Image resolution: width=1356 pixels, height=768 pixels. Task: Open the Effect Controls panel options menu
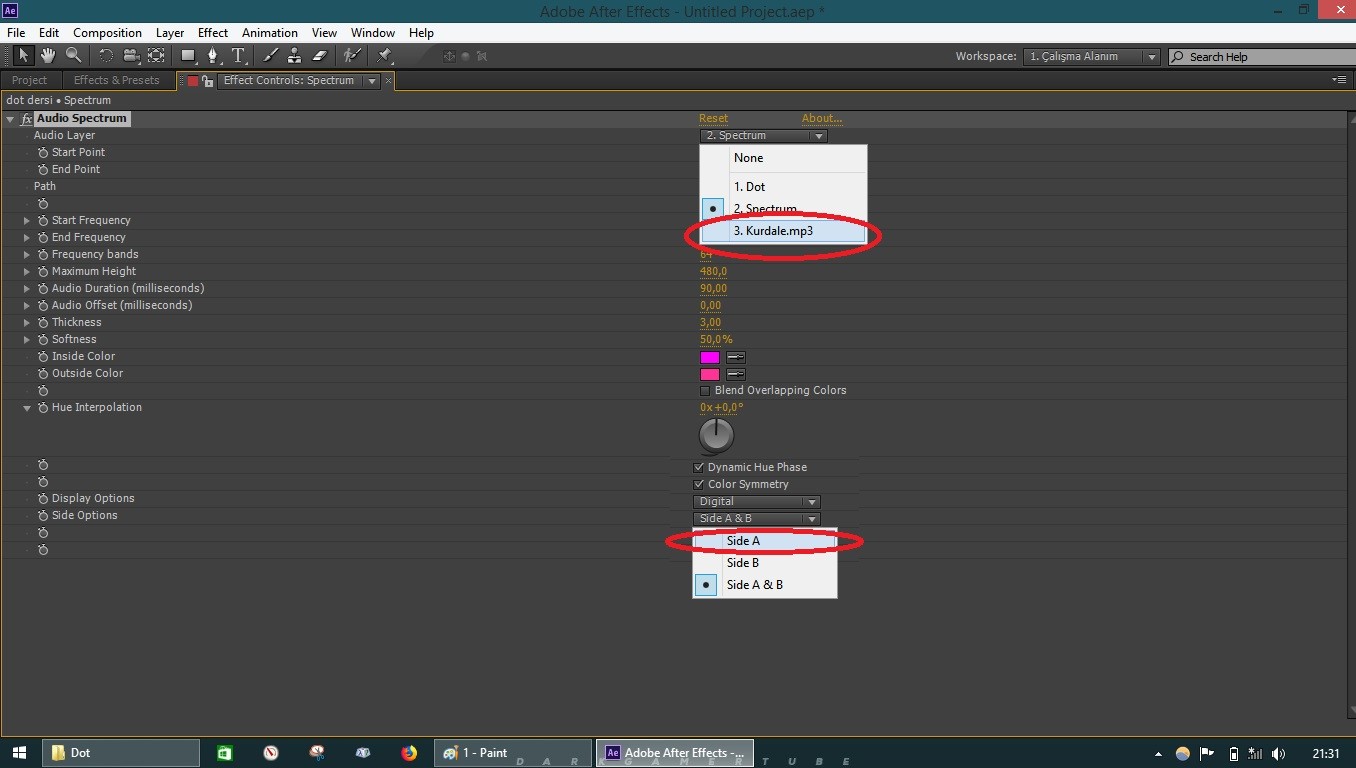(1339, 80)
